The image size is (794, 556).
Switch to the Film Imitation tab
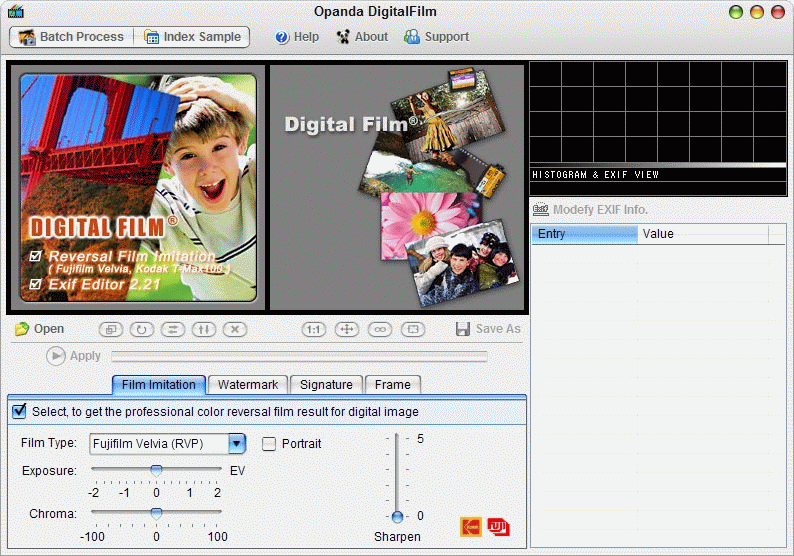click(158, 385)
